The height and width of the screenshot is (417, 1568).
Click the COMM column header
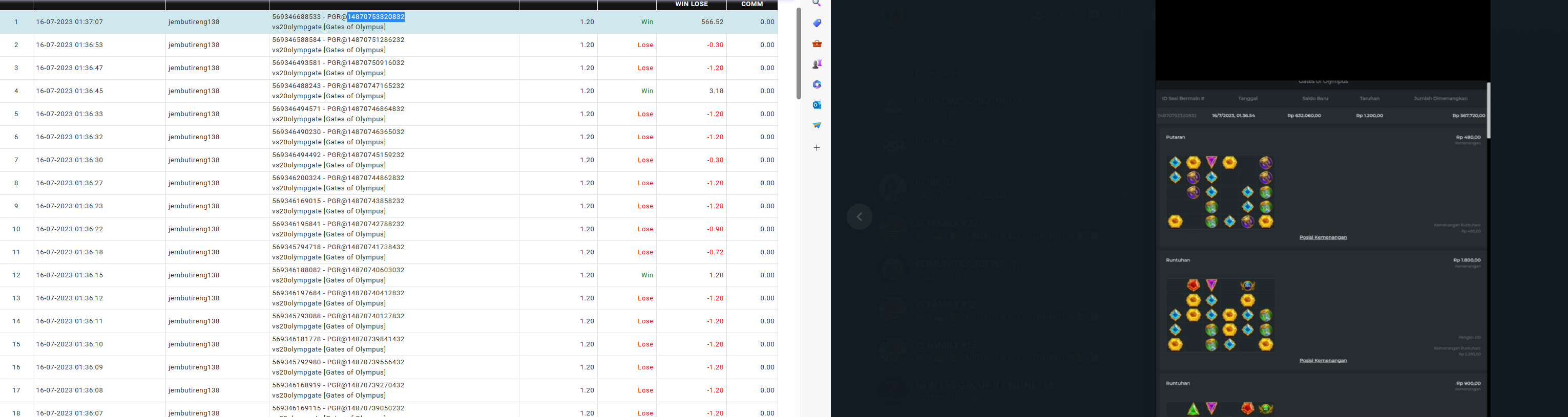tap(752, 4)
